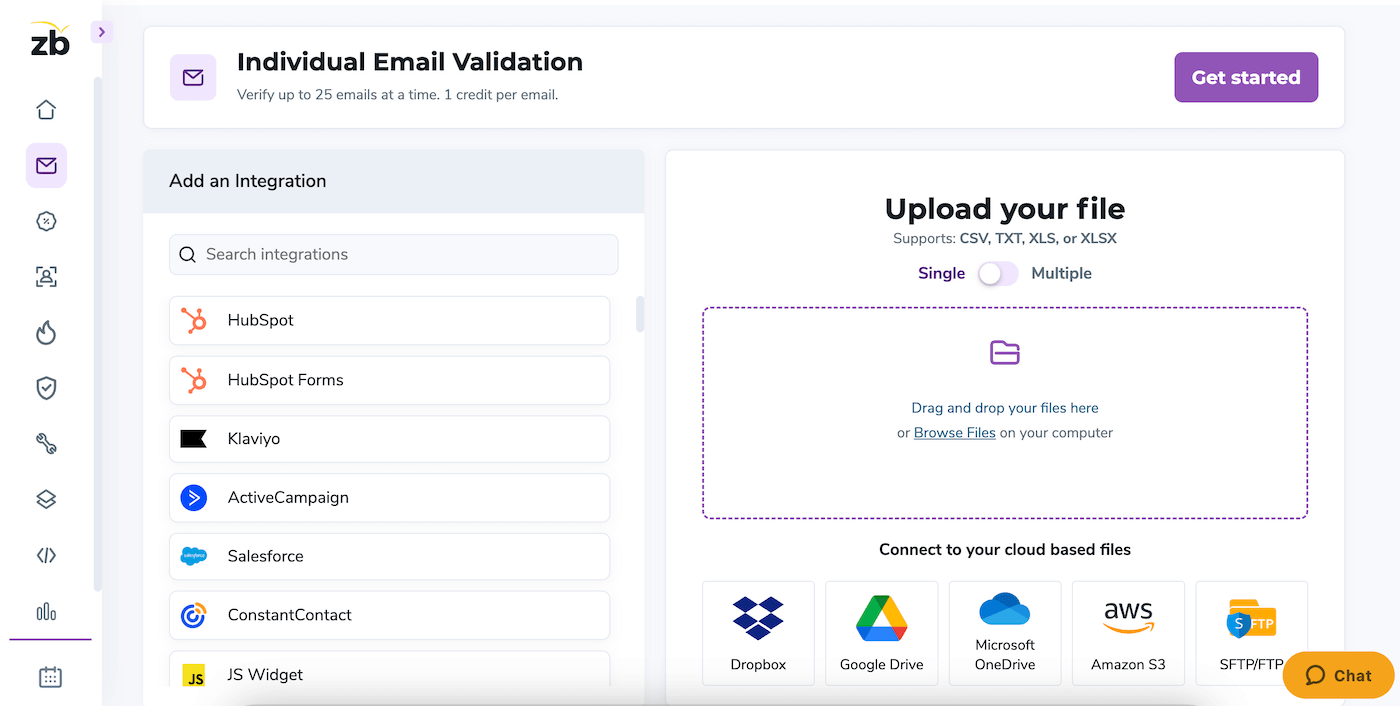Click the integrations list scrollbar
Image resolution: width=1400 pixels, height=706 pixels.
coord(640,314)
